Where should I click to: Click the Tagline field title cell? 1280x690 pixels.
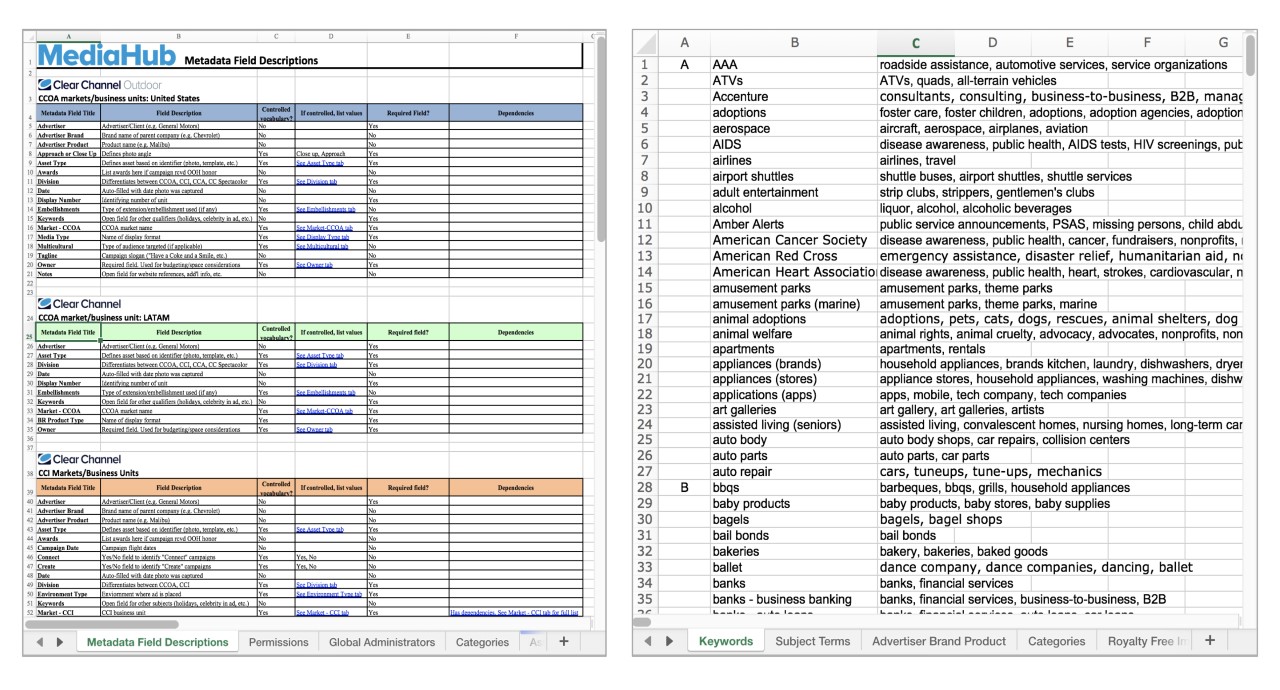tap(68, 255)
